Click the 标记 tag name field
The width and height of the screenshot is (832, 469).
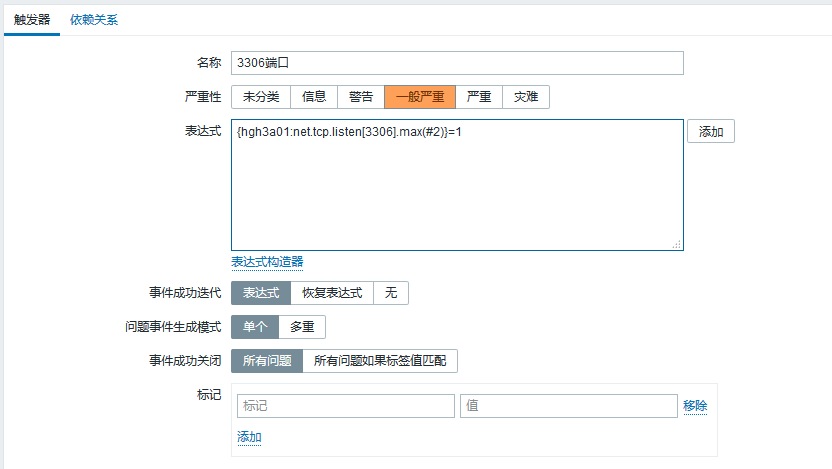tap(345, 406)
